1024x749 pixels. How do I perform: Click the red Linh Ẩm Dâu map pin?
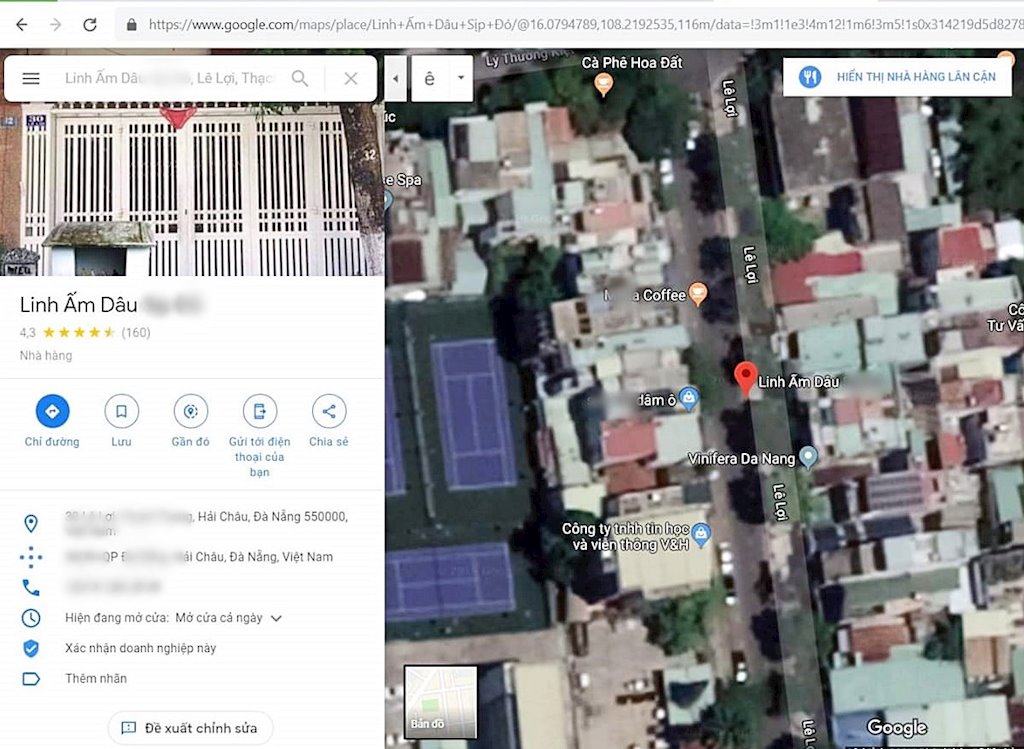(x=745, y=378)
